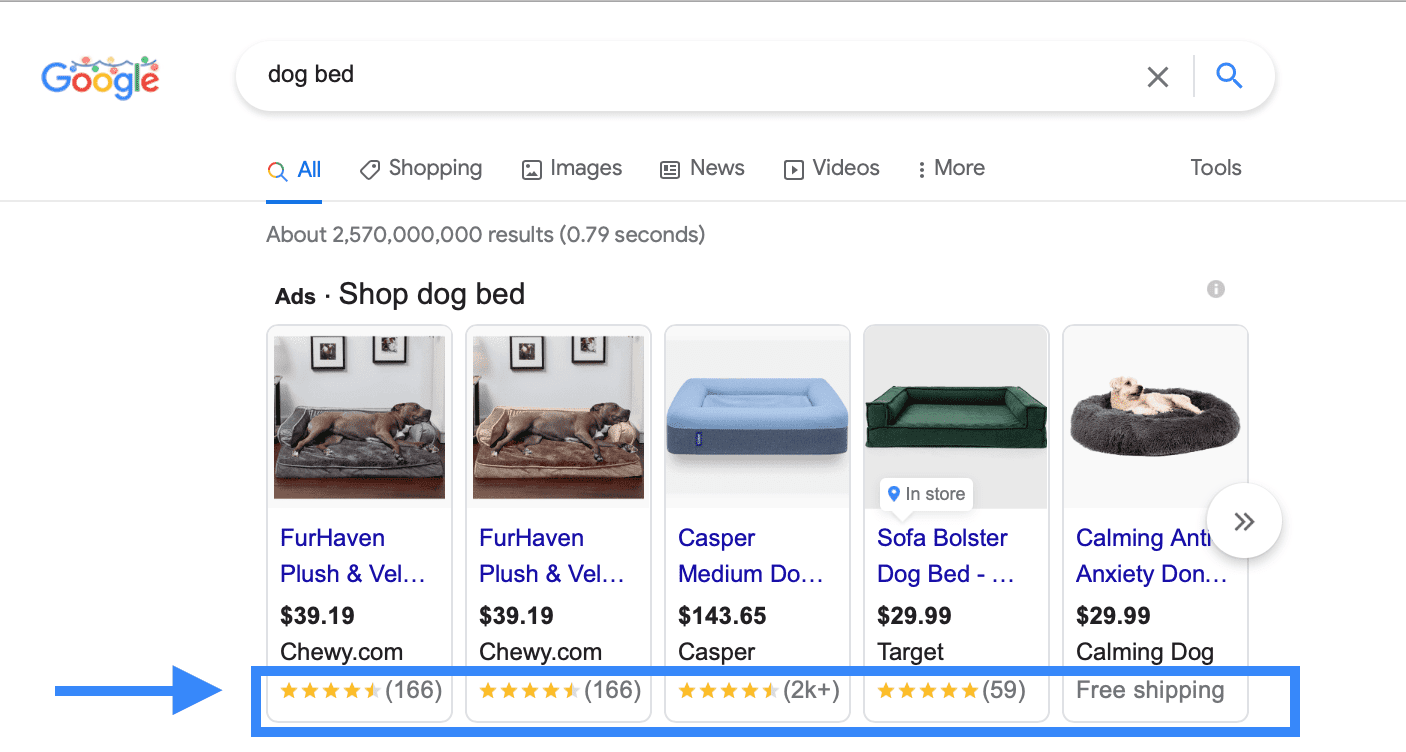Click the search magnifying glass icon

(x=1229, y=75)
